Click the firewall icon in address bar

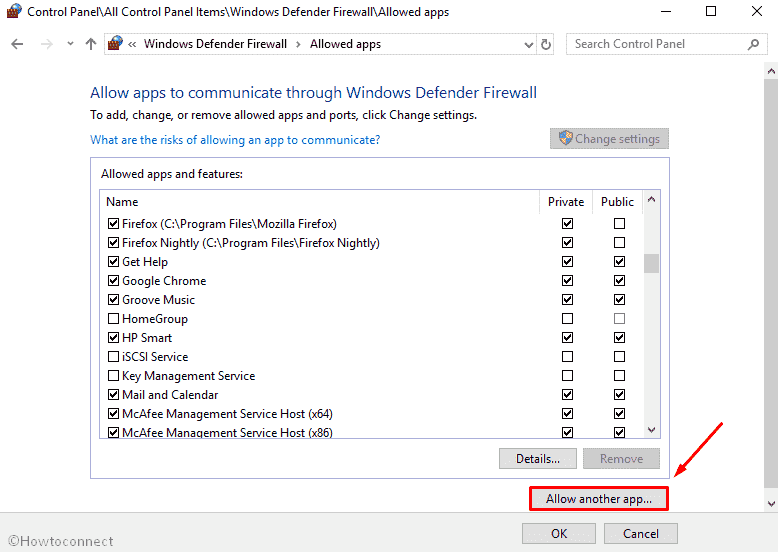pyautogui.click(x=115, y=43)
